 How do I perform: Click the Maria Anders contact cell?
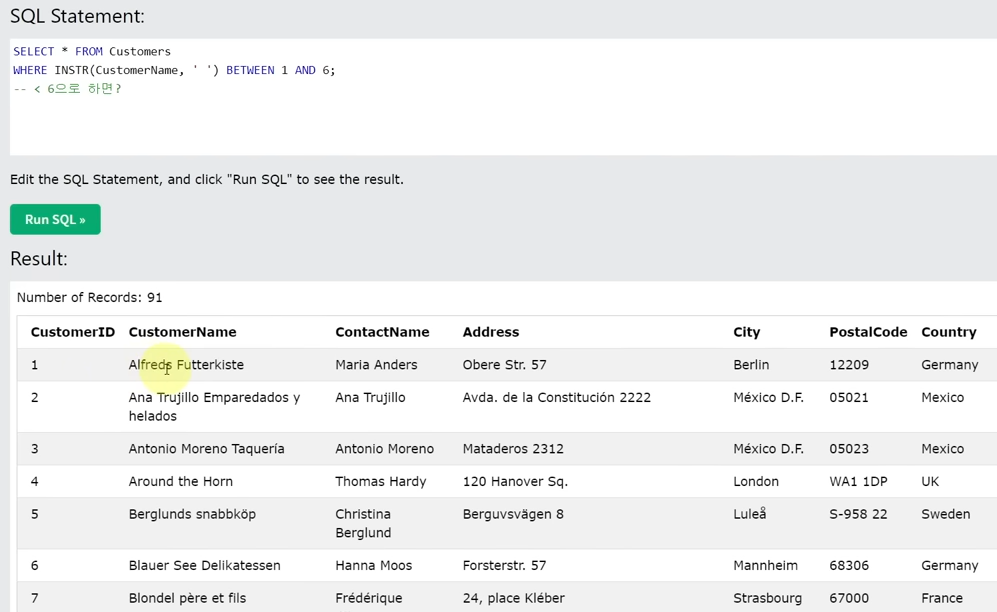point(376,365)
